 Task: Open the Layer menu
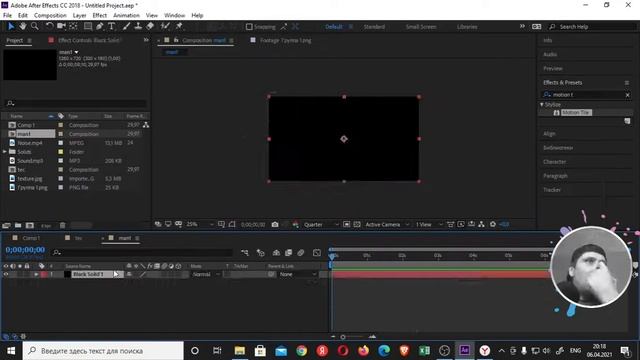(79, 16)
